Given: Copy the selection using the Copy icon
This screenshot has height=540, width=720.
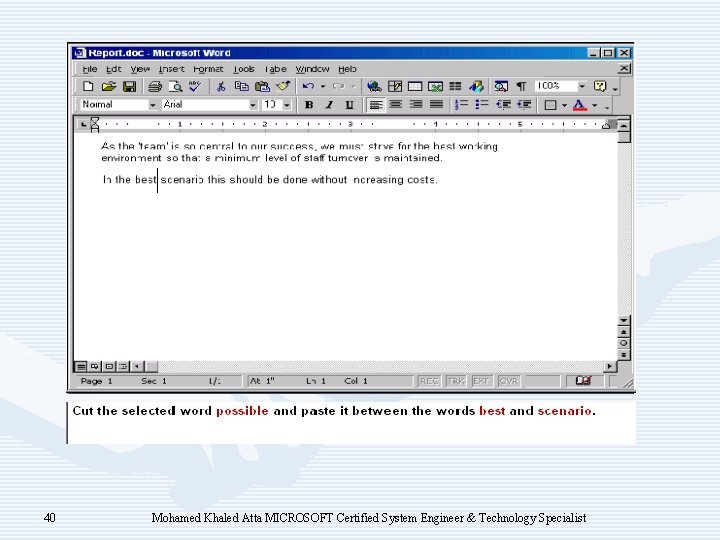Looking at the screenshot, I should (242, 86).
